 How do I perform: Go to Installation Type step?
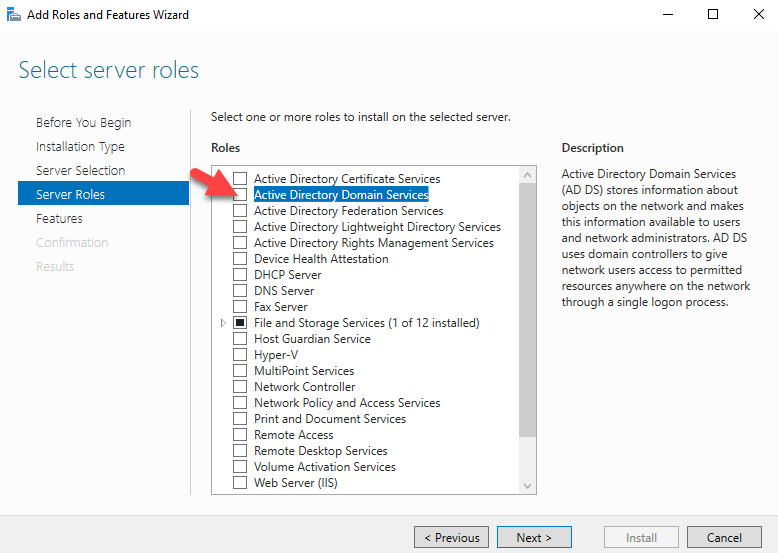[80, 147]
